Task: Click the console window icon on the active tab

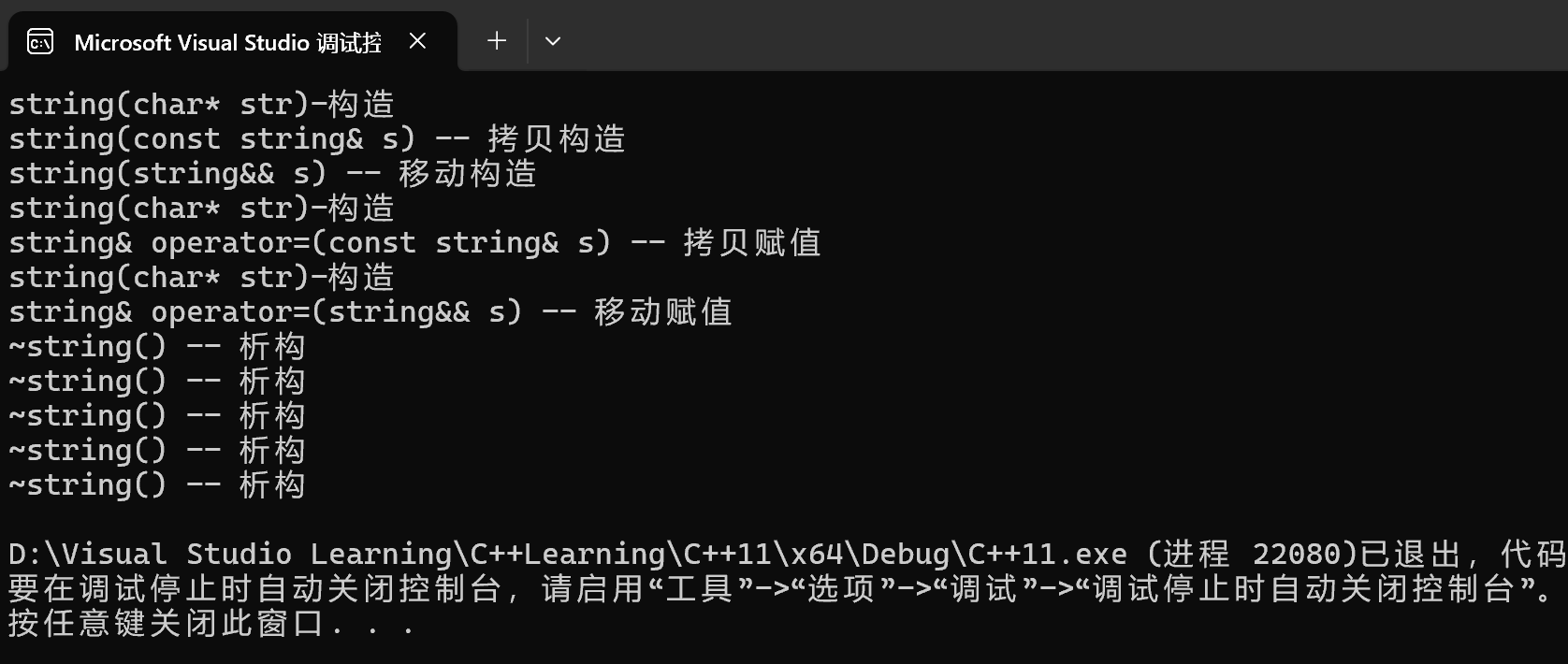Action: coord(39,41)
